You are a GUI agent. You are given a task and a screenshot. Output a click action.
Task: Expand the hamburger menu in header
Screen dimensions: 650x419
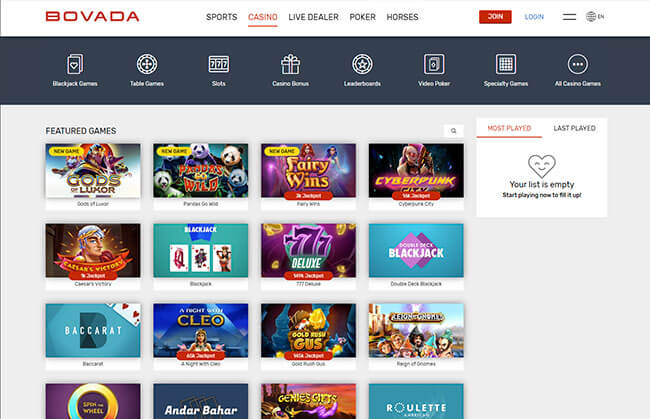(569, 17)
